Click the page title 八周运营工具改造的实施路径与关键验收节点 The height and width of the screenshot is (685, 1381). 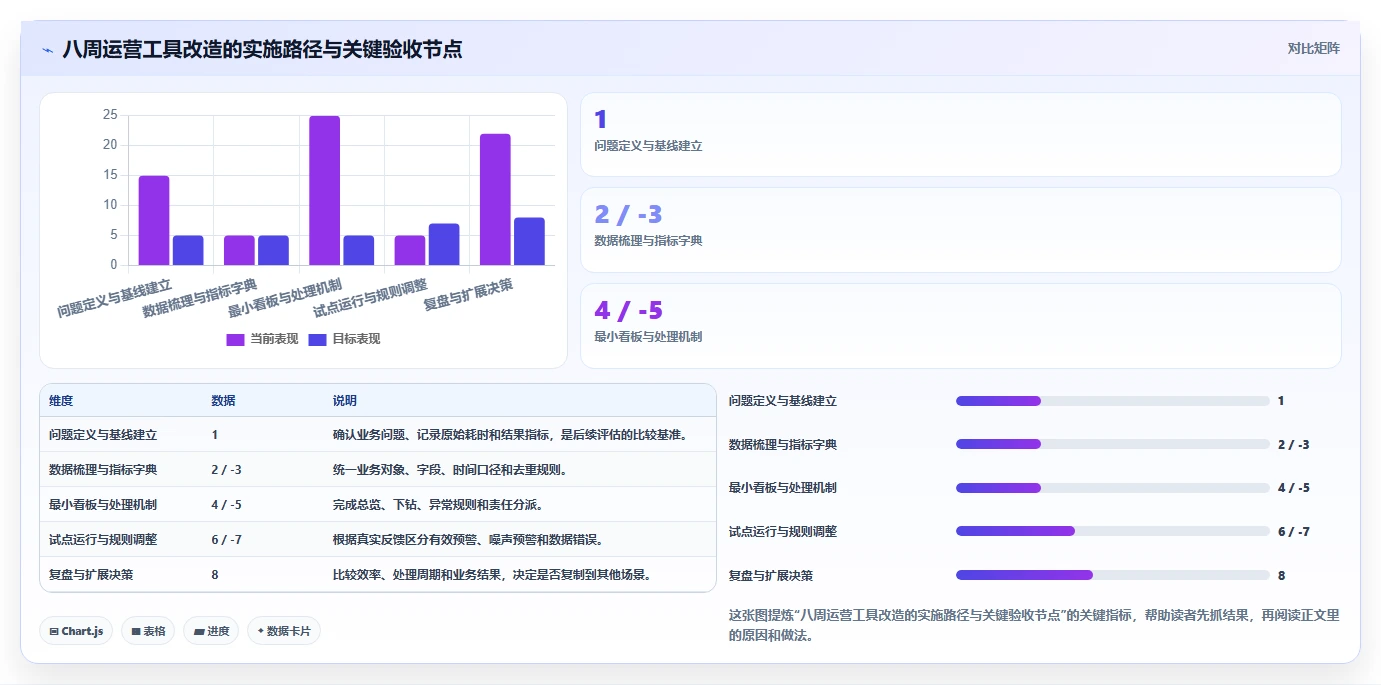pos(262,49)
